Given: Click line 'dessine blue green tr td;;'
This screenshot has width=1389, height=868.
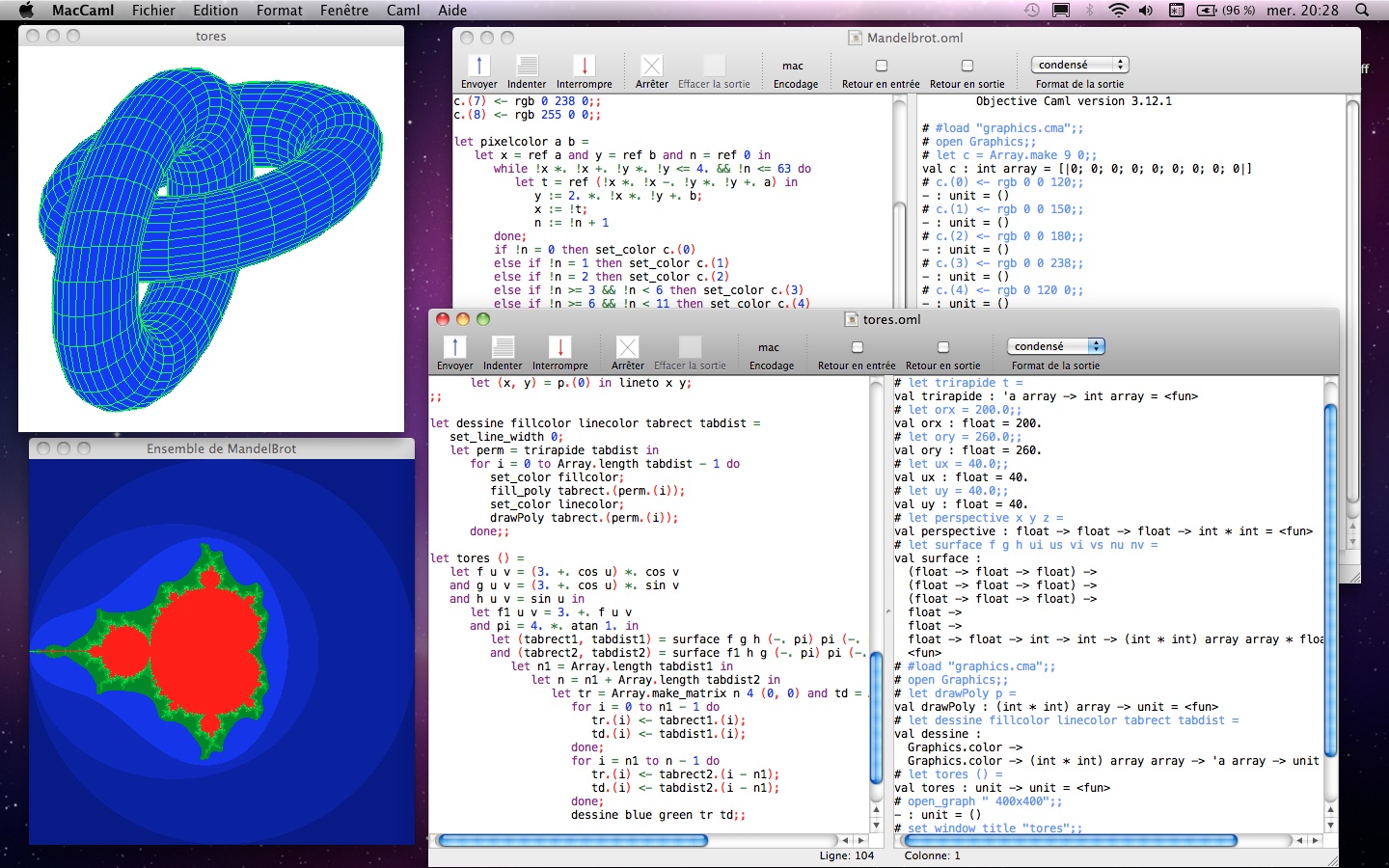Looking at the screenshot, I should pyautogui.click(x=658, y=815).
